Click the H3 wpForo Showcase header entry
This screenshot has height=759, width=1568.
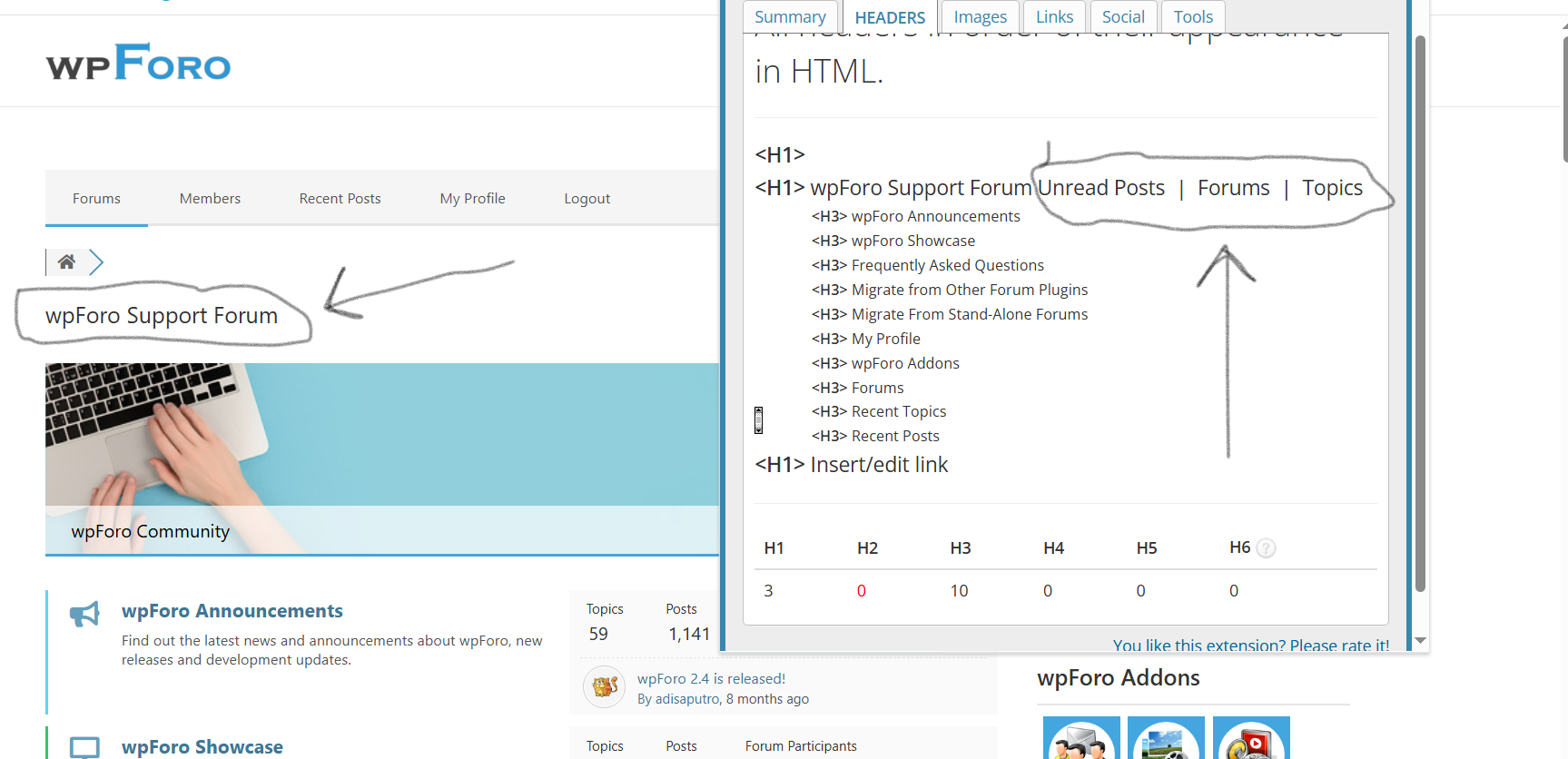(x=893, y=241)
